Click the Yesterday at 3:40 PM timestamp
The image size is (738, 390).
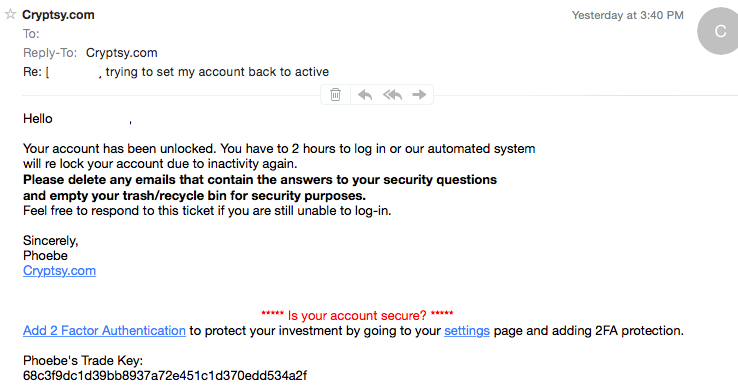coord(627,15)
